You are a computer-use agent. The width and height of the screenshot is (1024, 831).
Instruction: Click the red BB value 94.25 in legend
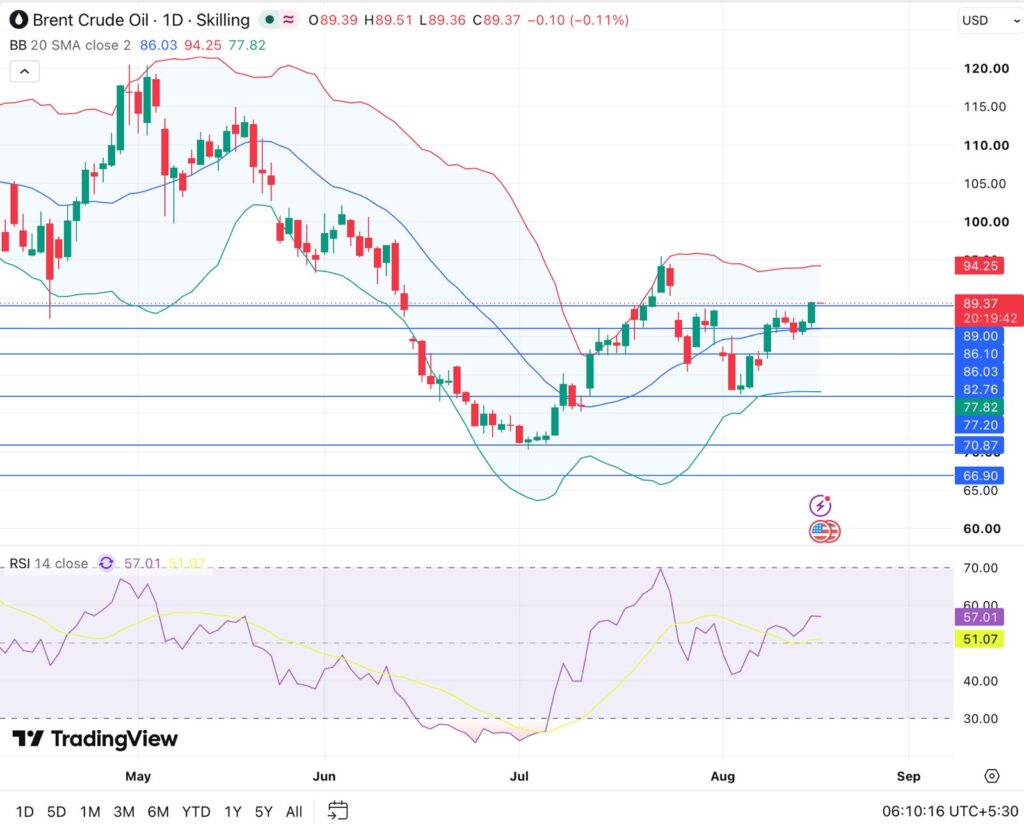pyautogui.click(x=202, y=45)
